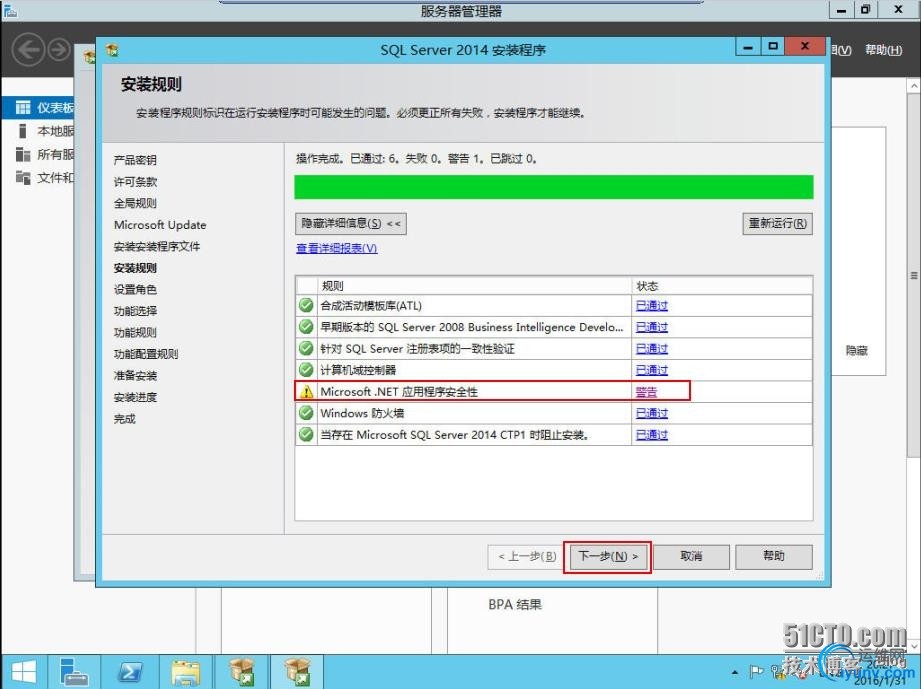Open 已通过 link for registry consistency rule
921x689 pixels.
pyautogui.click(x=652, y=349)
